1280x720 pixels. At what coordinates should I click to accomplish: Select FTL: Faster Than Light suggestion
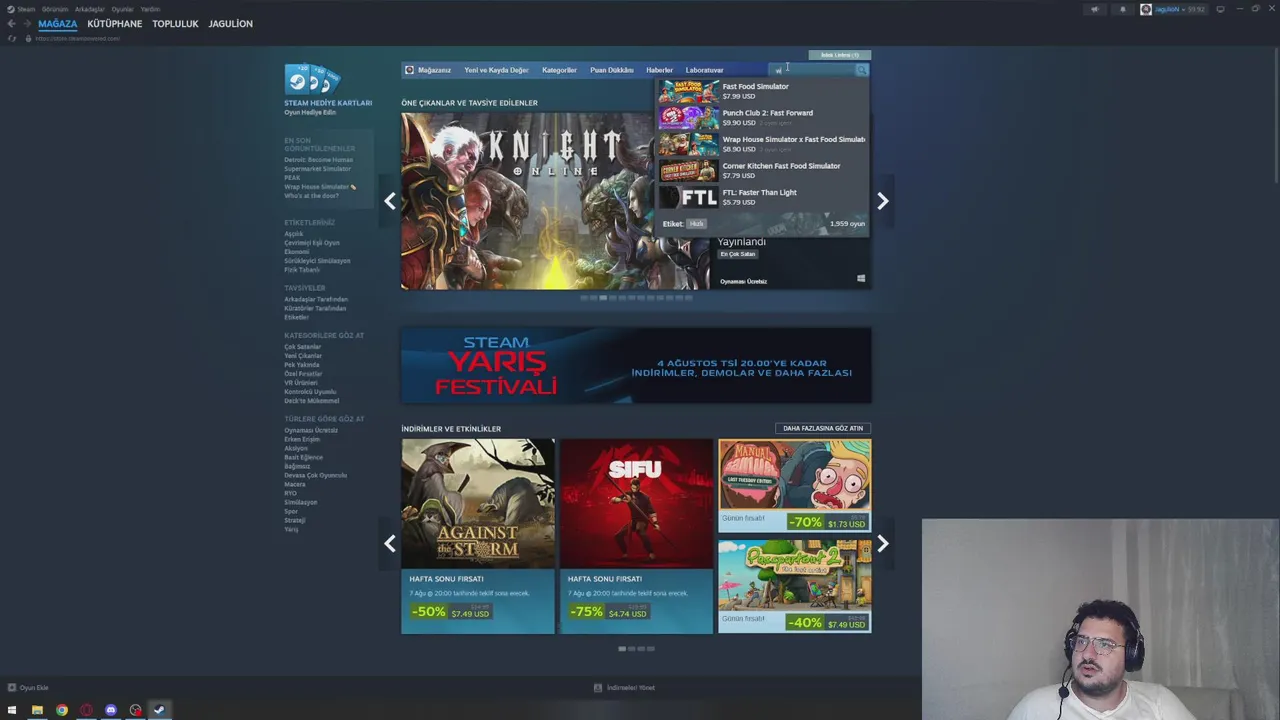click(x=762, y=197)
